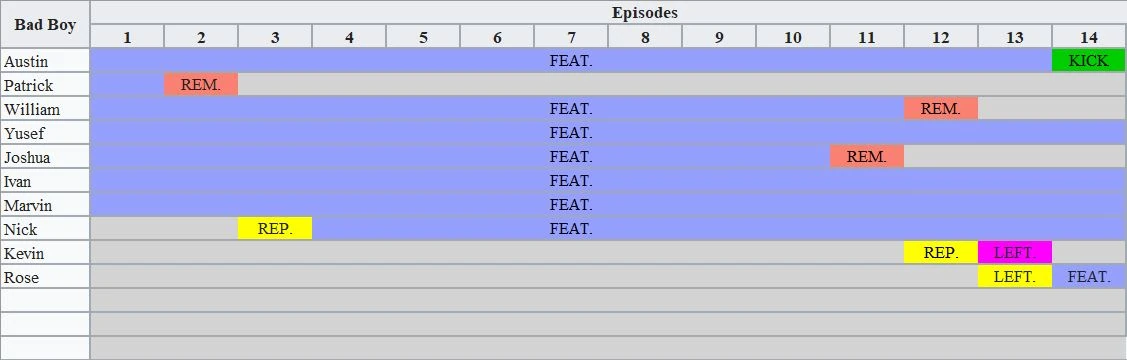The image size is (1127, 360).
Task: Select Joshua's REM. cell in episode 11
Action: tap(866, 157)
